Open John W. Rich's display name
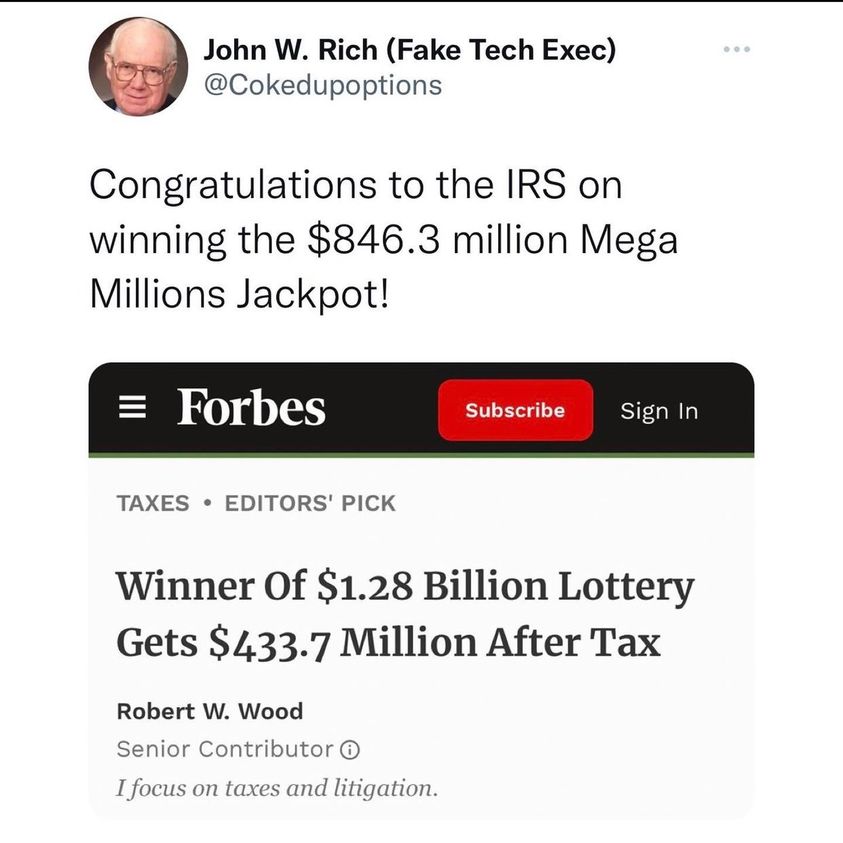Image resolution: width=843 pixels, height=843 pixels. coord(409,49)
